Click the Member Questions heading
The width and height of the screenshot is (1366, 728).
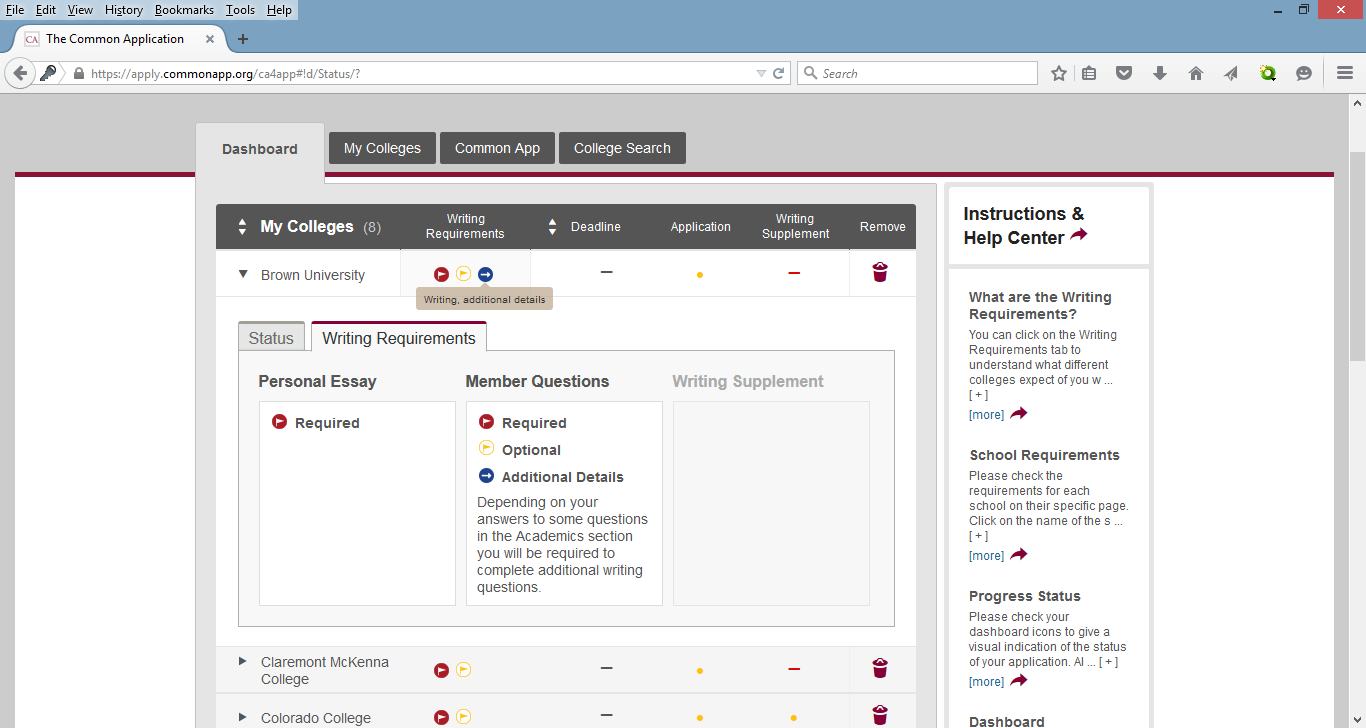coord(537,381)
